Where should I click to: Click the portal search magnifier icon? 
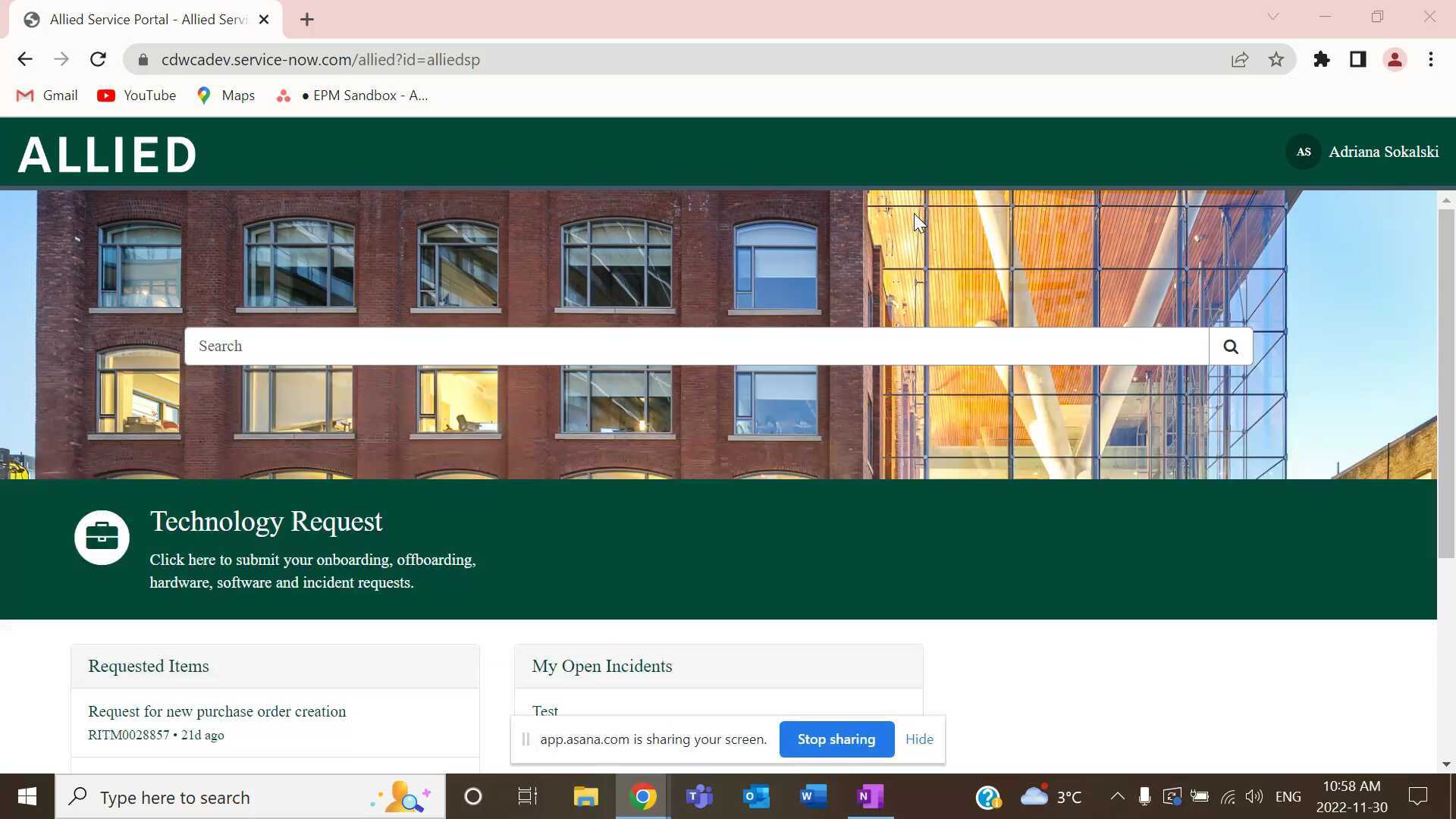(x=1230, y=346)
